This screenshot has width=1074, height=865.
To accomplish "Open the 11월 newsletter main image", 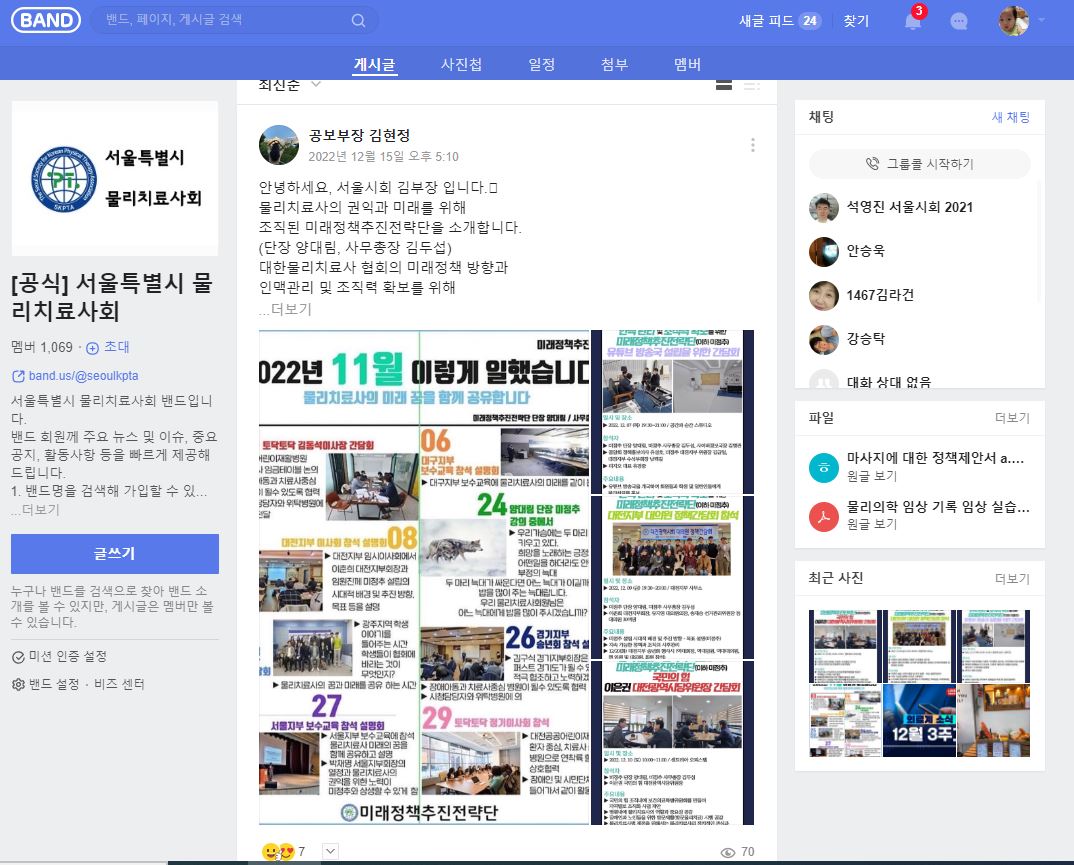I will pos(424,577).
